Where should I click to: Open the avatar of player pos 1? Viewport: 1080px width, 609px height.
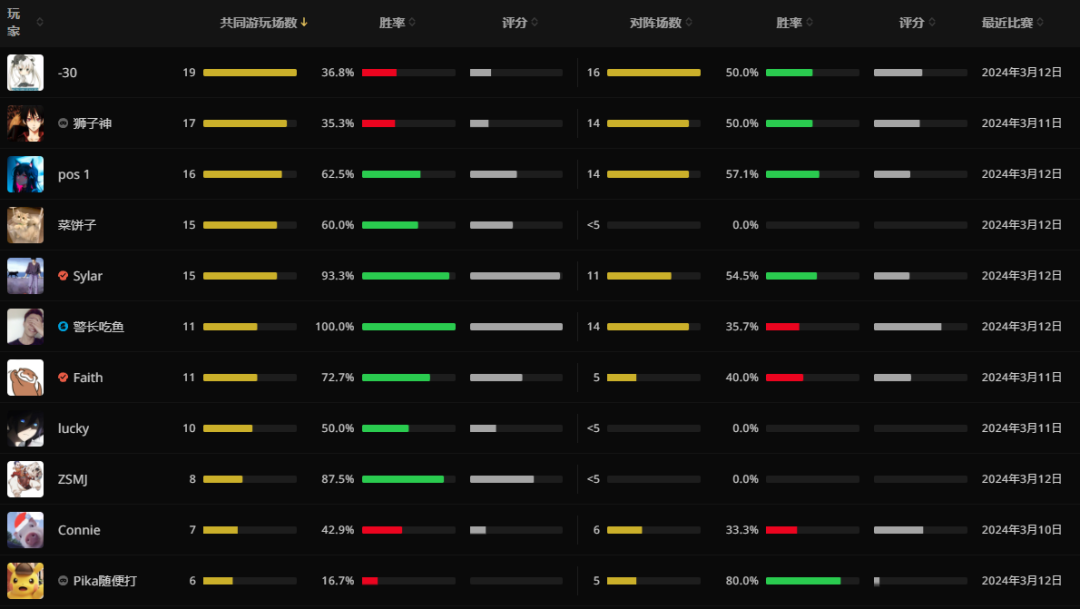(25, 174)
